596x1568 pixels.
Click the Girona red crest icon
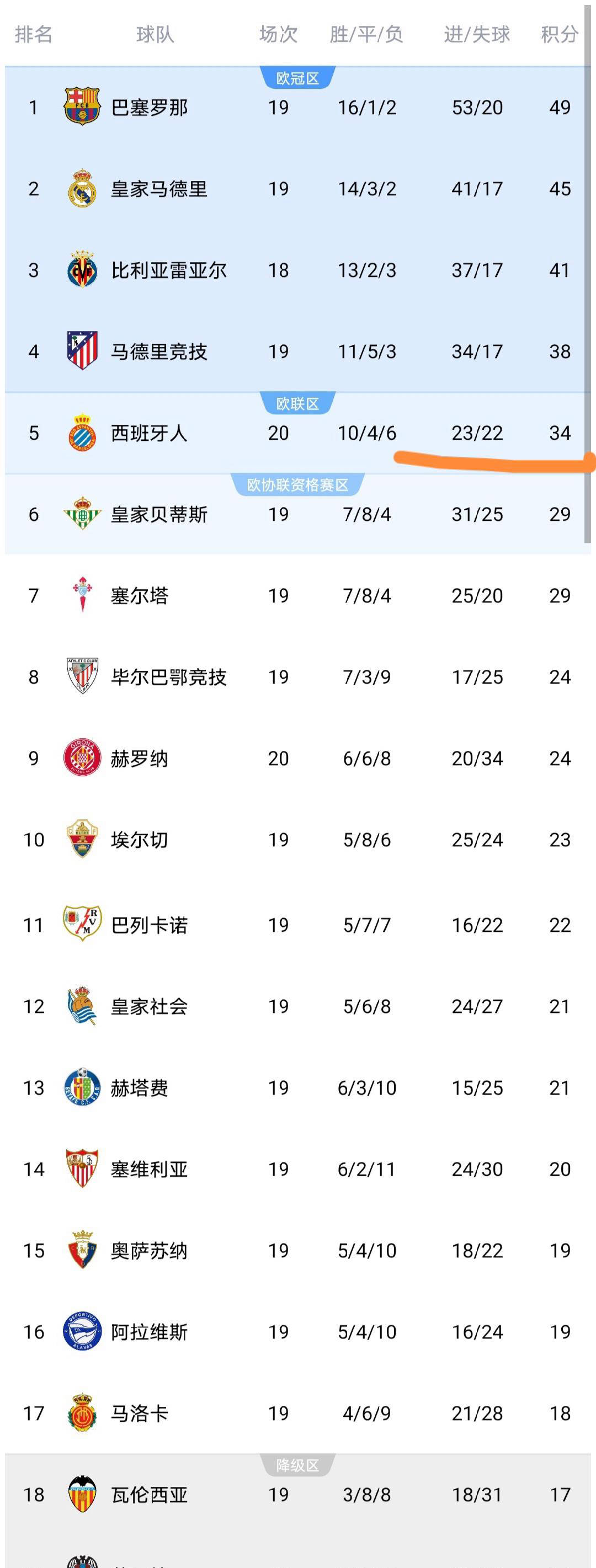(x=82, y=758)
